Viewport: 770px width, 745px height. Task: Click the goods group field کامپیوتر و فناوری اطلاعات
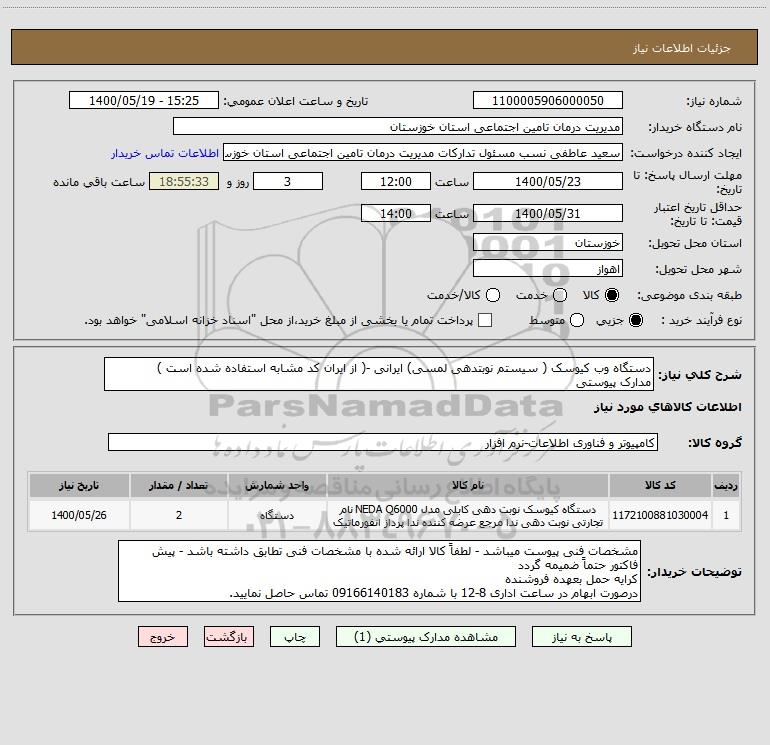(x=383, y=442)
